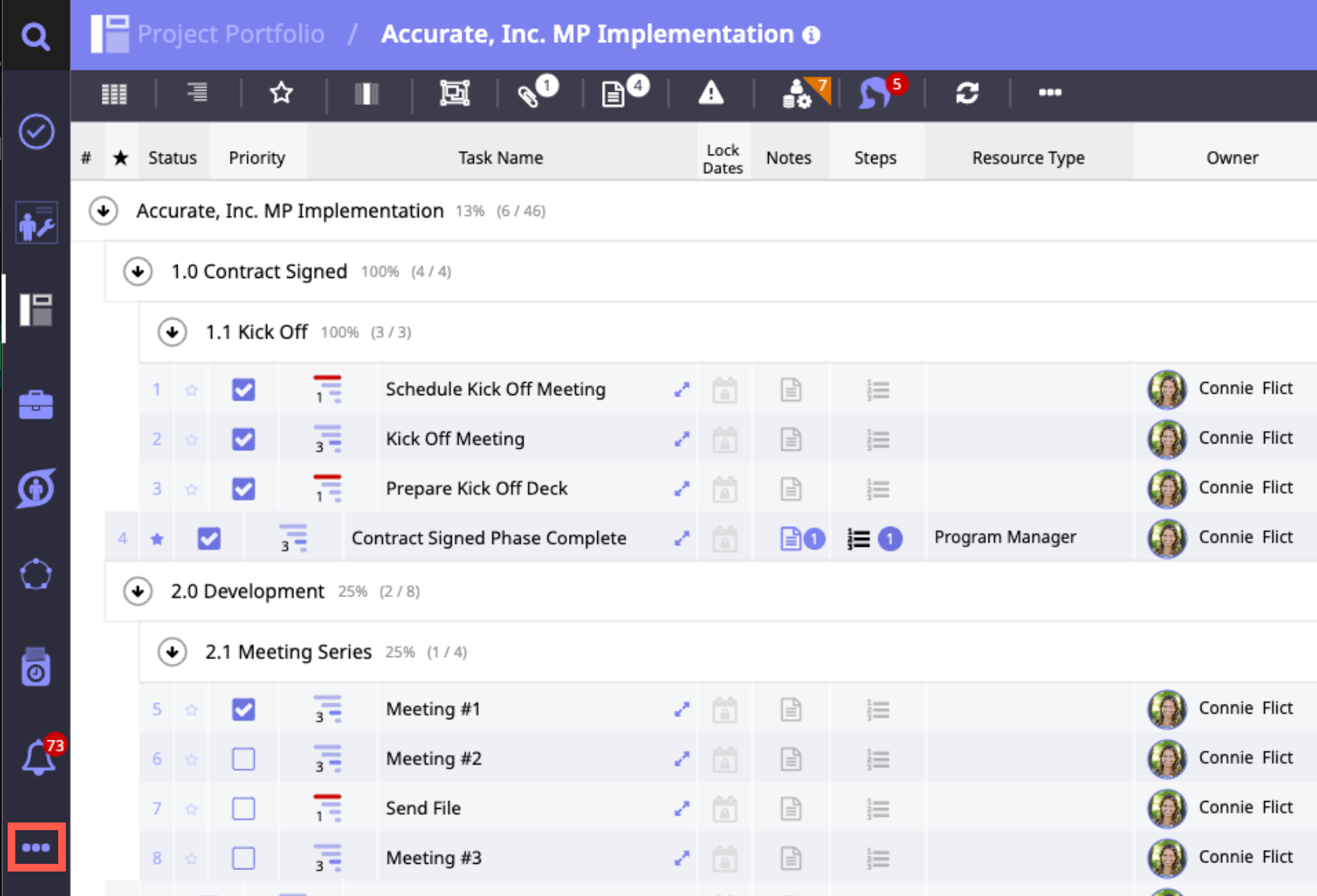Mark the Send File task as complete

(x=243, y=809)
